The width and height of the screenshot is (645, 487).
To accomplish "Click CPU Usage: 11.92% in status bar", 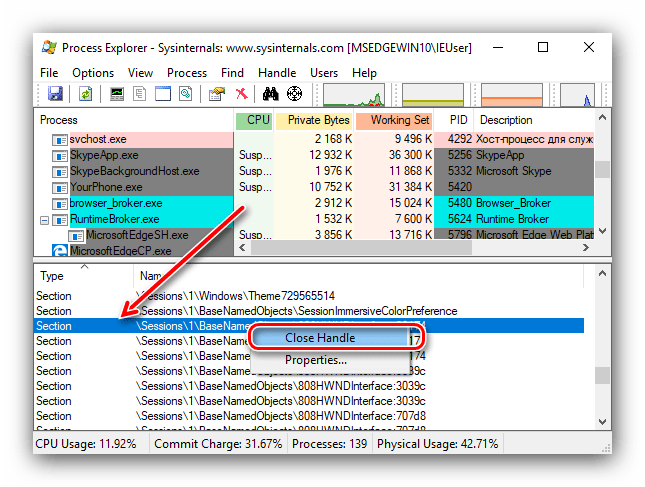I will [86, 444].
